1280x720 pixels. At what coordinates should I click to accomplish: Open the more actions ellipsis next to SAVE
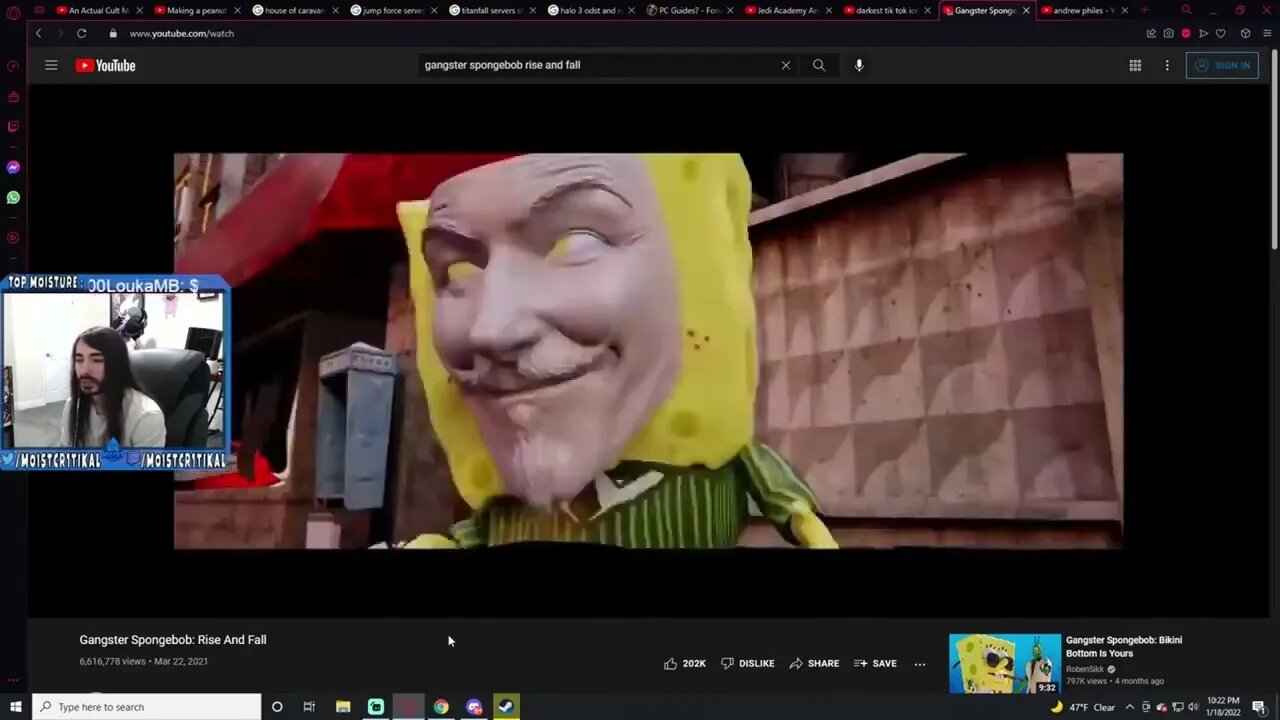pos(920,663)
